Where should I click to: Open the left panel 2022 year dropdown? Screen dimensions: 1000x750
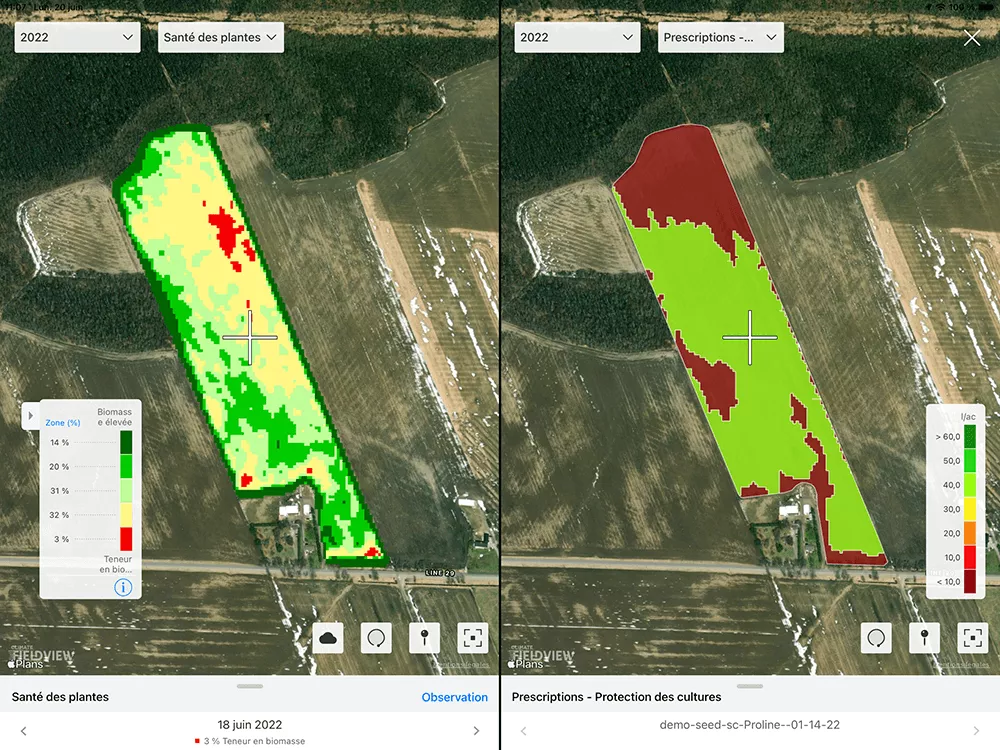click(x=76, y=38)
